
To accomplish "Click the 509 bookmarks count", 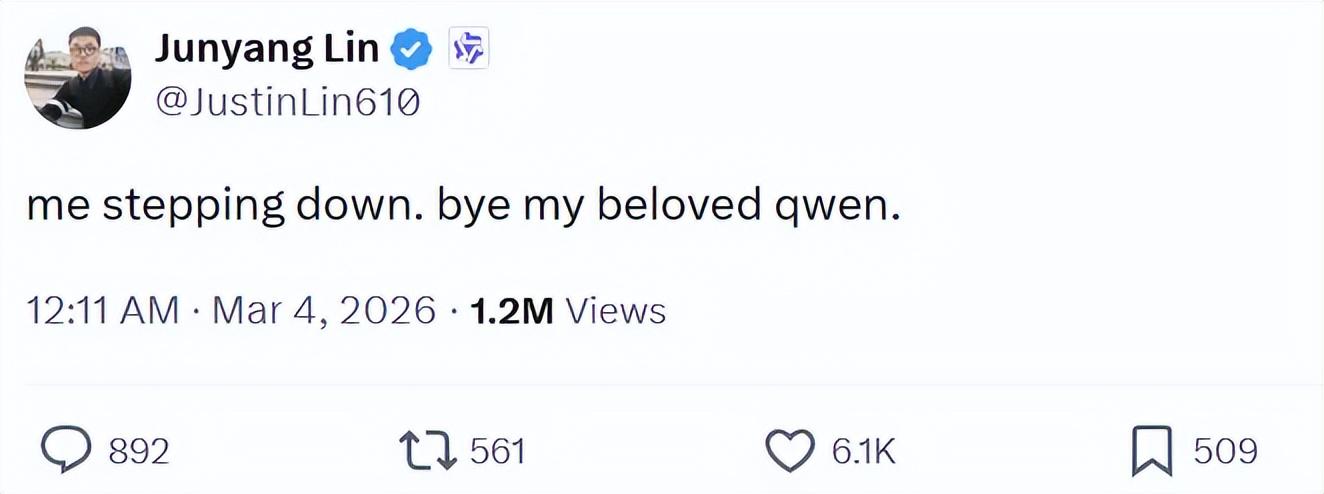I will (1225, 452).
